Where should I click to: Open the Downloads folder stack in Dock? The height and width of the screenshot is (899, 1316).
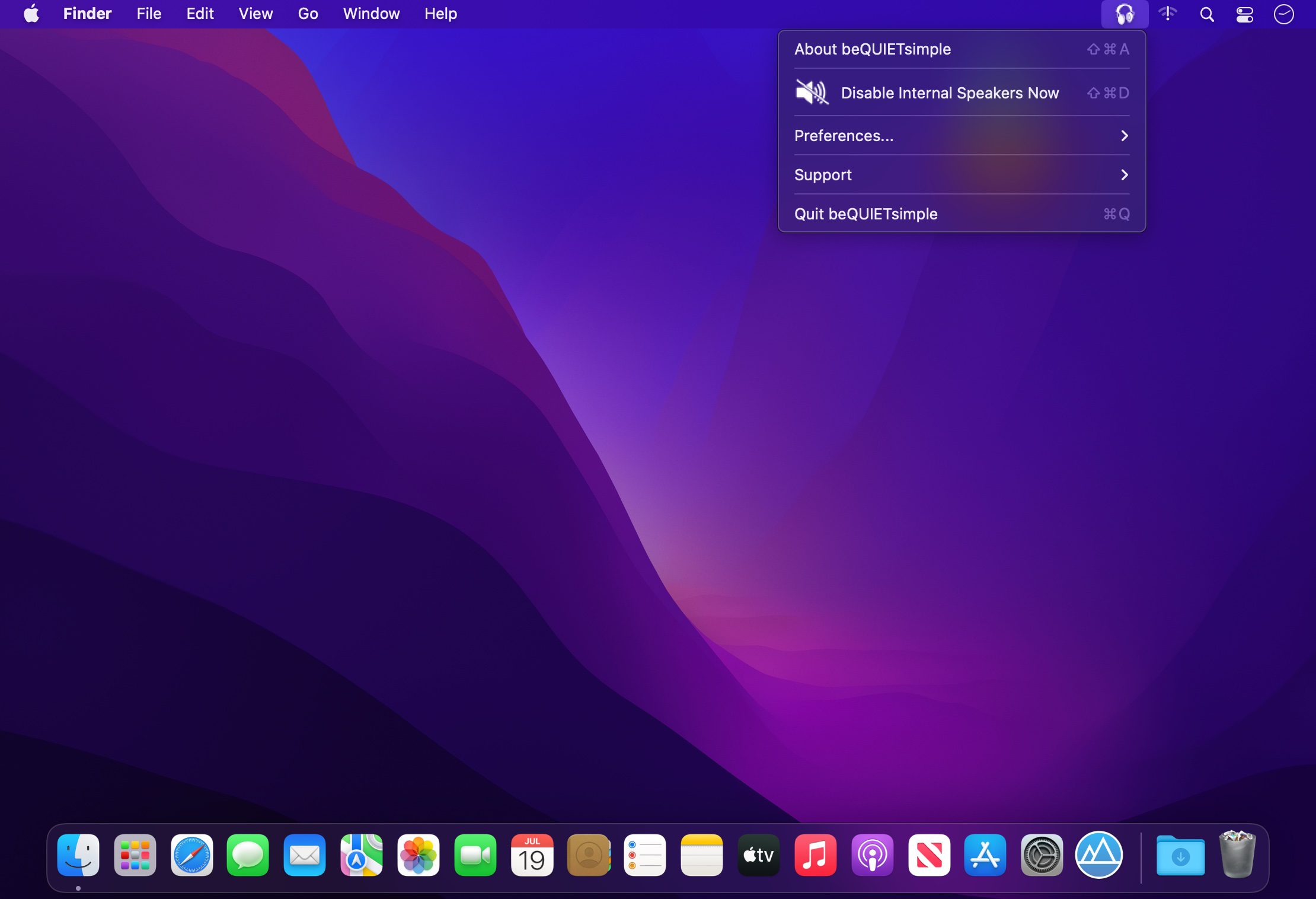tap(1180, 855)
